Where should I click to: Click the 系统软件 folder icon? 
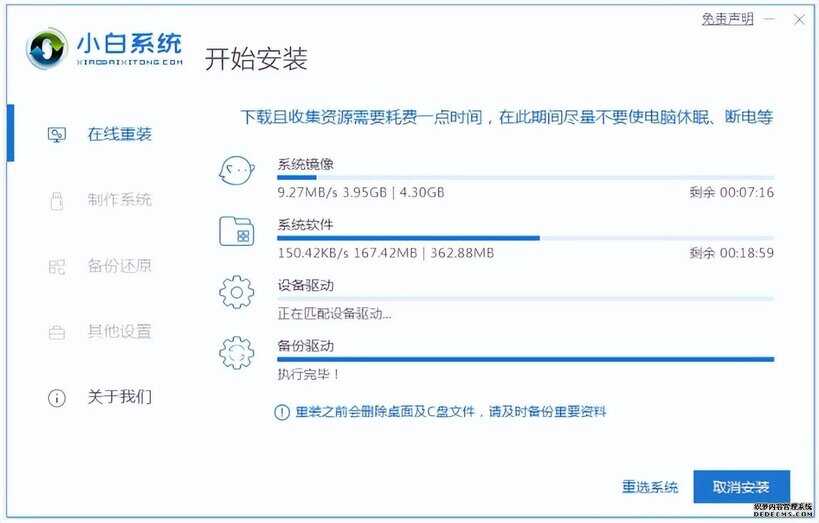point(237,231)
